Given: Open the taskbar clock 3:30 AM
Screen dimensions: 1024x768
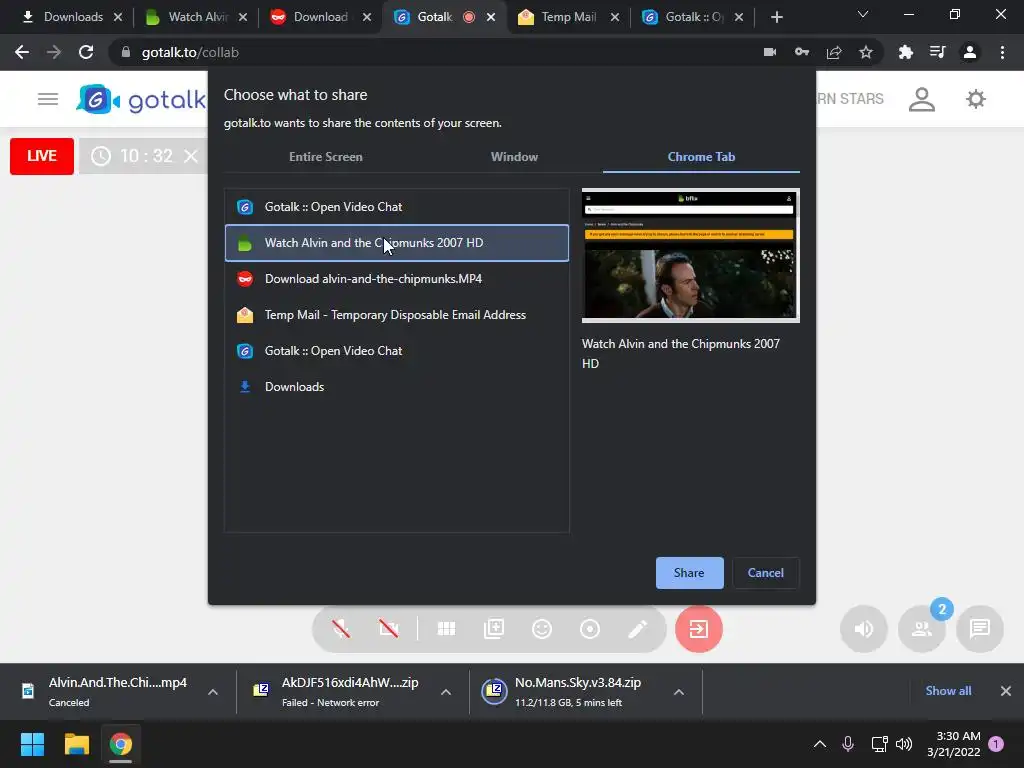Looking at the screenshot, I should [x=953, y=744].
